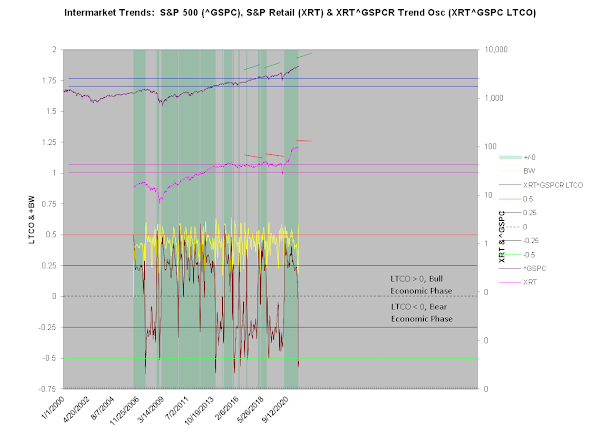Click the '-0.75' tick on left axis
Viewport: 600px width, 435px height.
tap(48, 389)
